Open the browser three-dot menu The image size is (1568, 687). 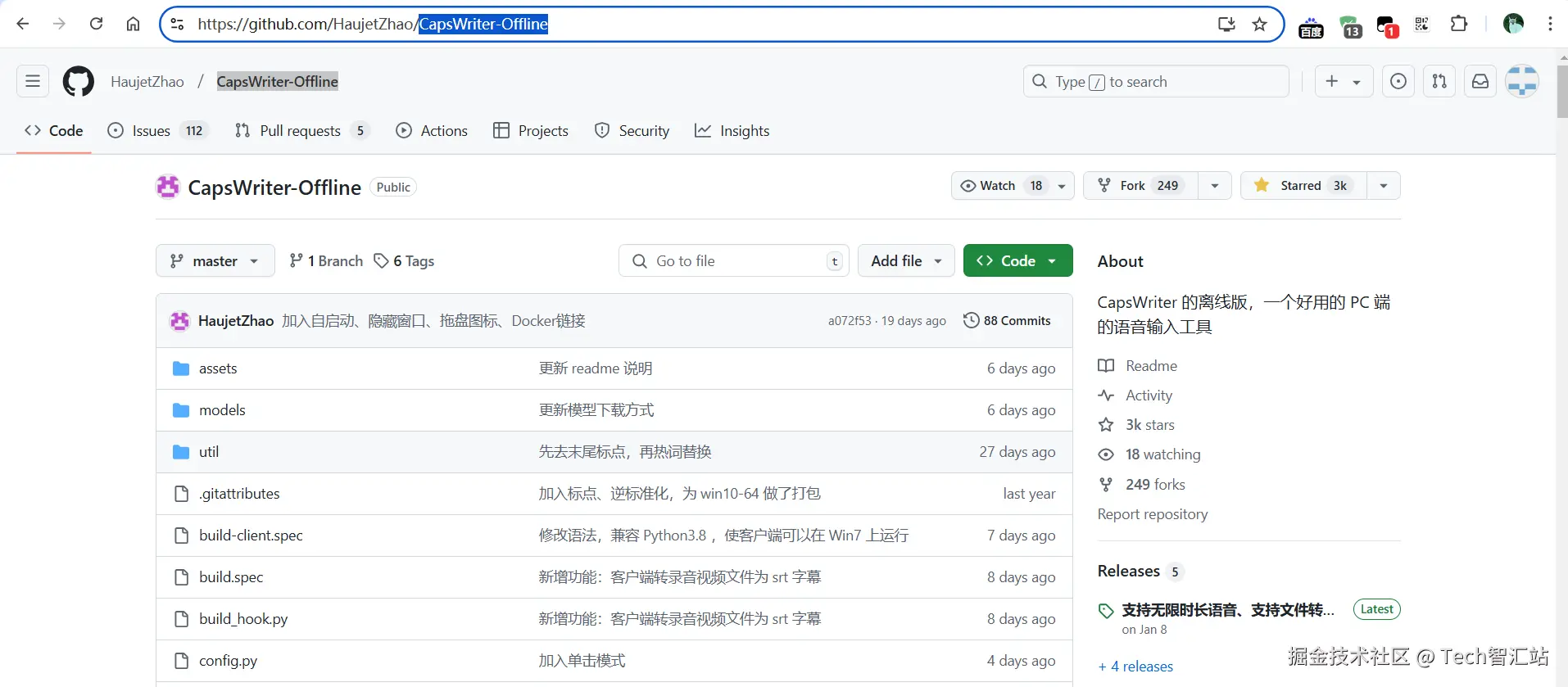[x=1550, y=24]
